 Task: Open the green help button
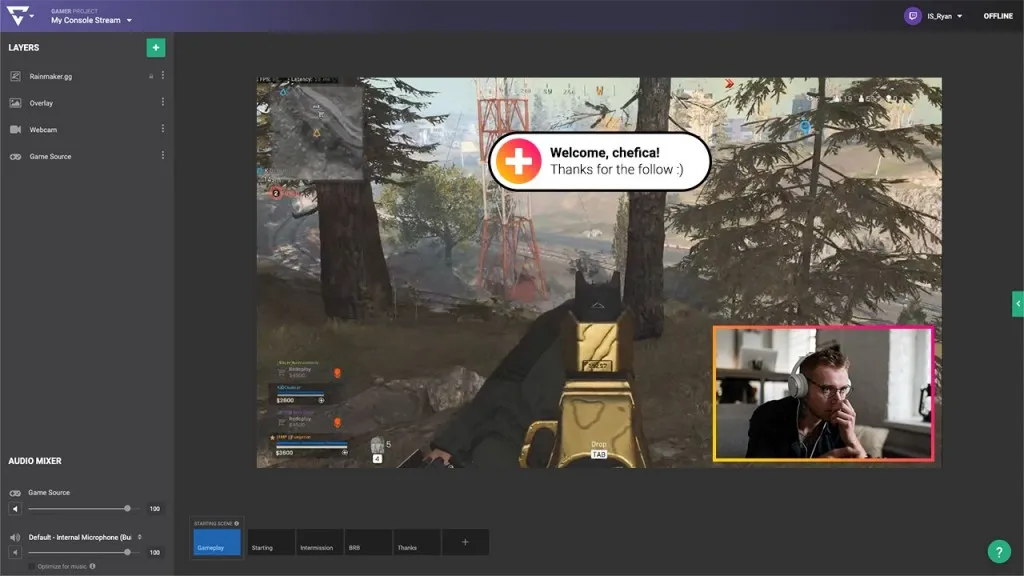999,551
